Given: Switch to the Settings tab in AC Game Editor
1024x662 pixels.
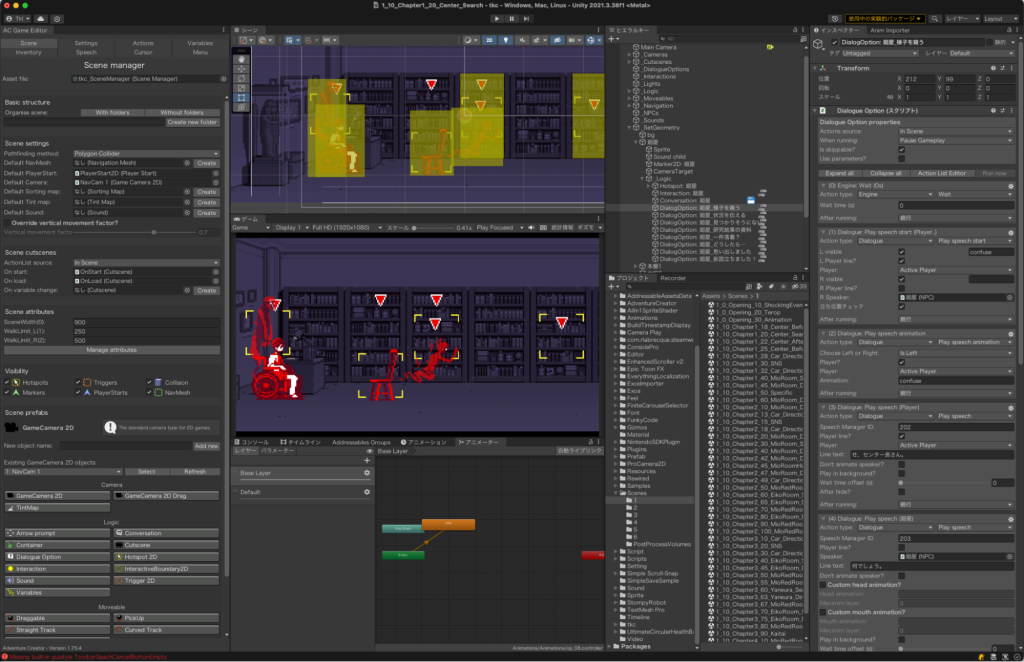Looking at the screenshot, I should (86, 43).
